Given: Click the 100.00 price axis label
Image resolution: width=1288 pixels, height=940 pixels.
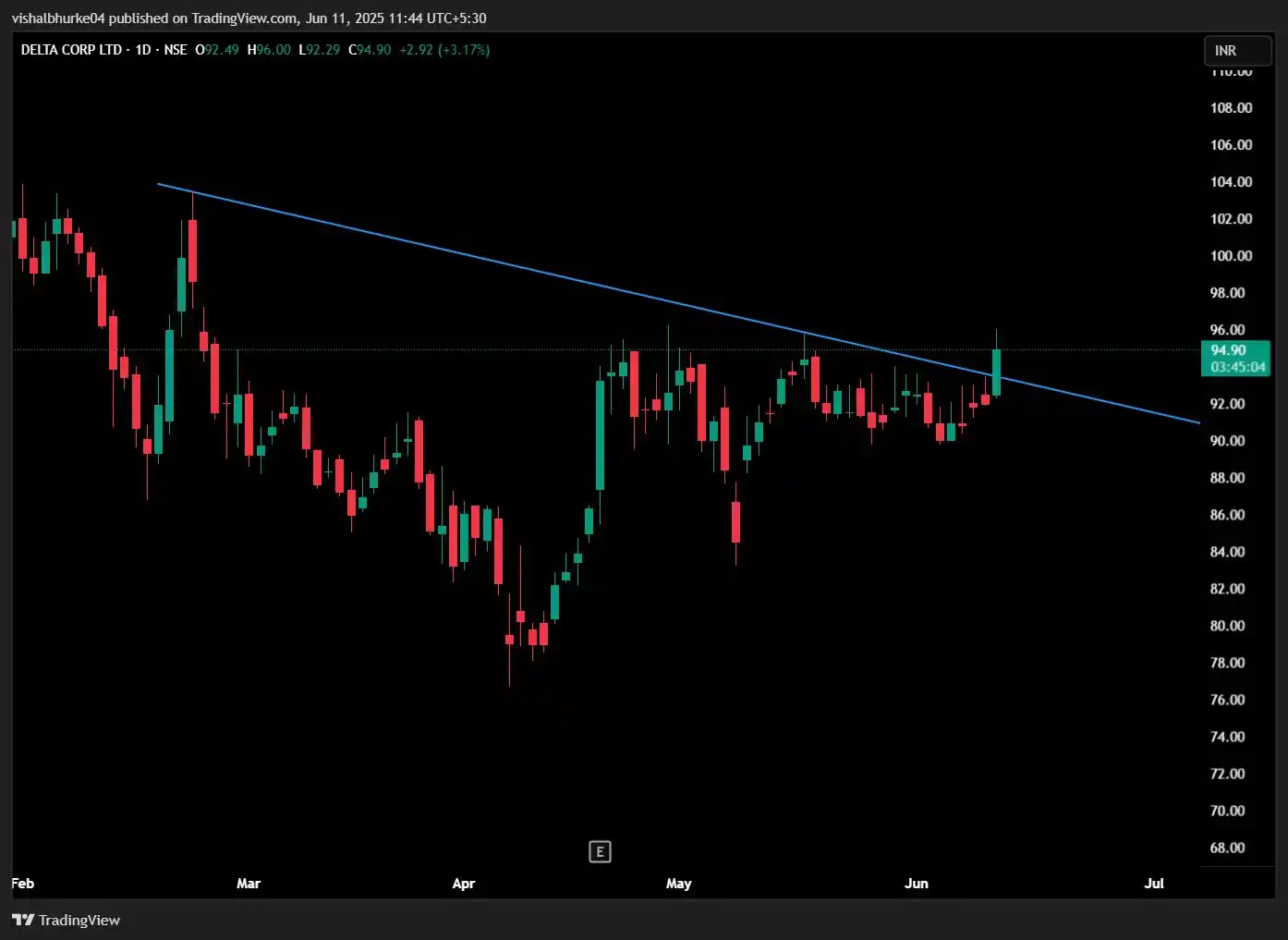Looking at the screenshot, I should point(1231,256).
